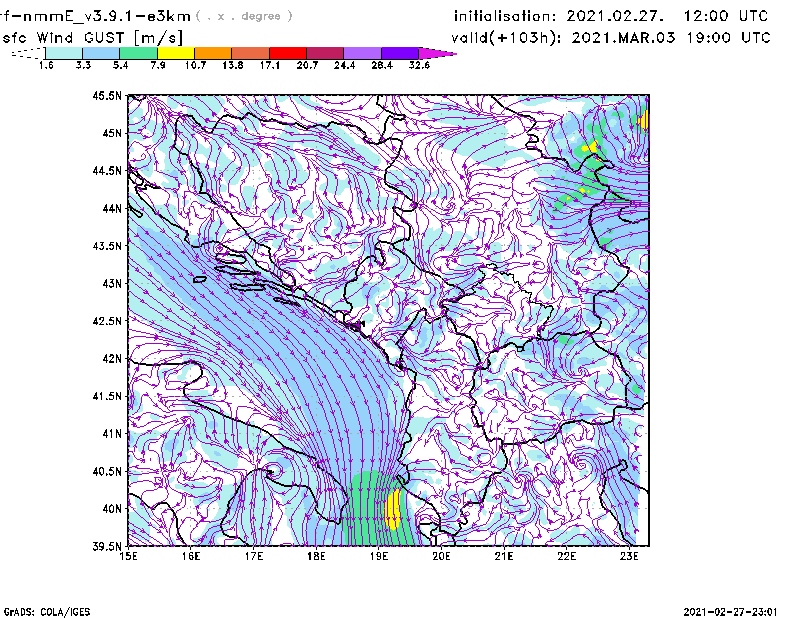Screen dimensions: 800x618
Task: Click the 42N latitude label
Action: tap(112, 359)
